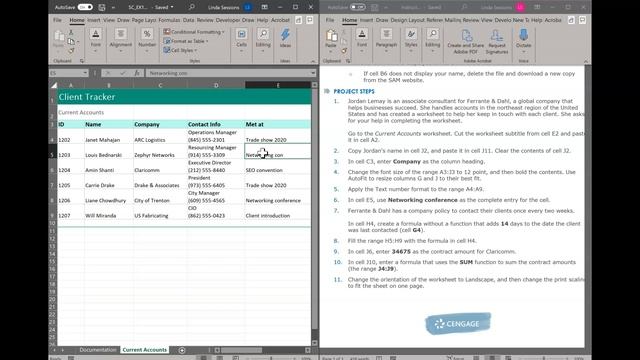Switch to the Documentation sheet tab
Image resolution: width=640 pixels, height=360 pixels.
[x=98, y=350]
